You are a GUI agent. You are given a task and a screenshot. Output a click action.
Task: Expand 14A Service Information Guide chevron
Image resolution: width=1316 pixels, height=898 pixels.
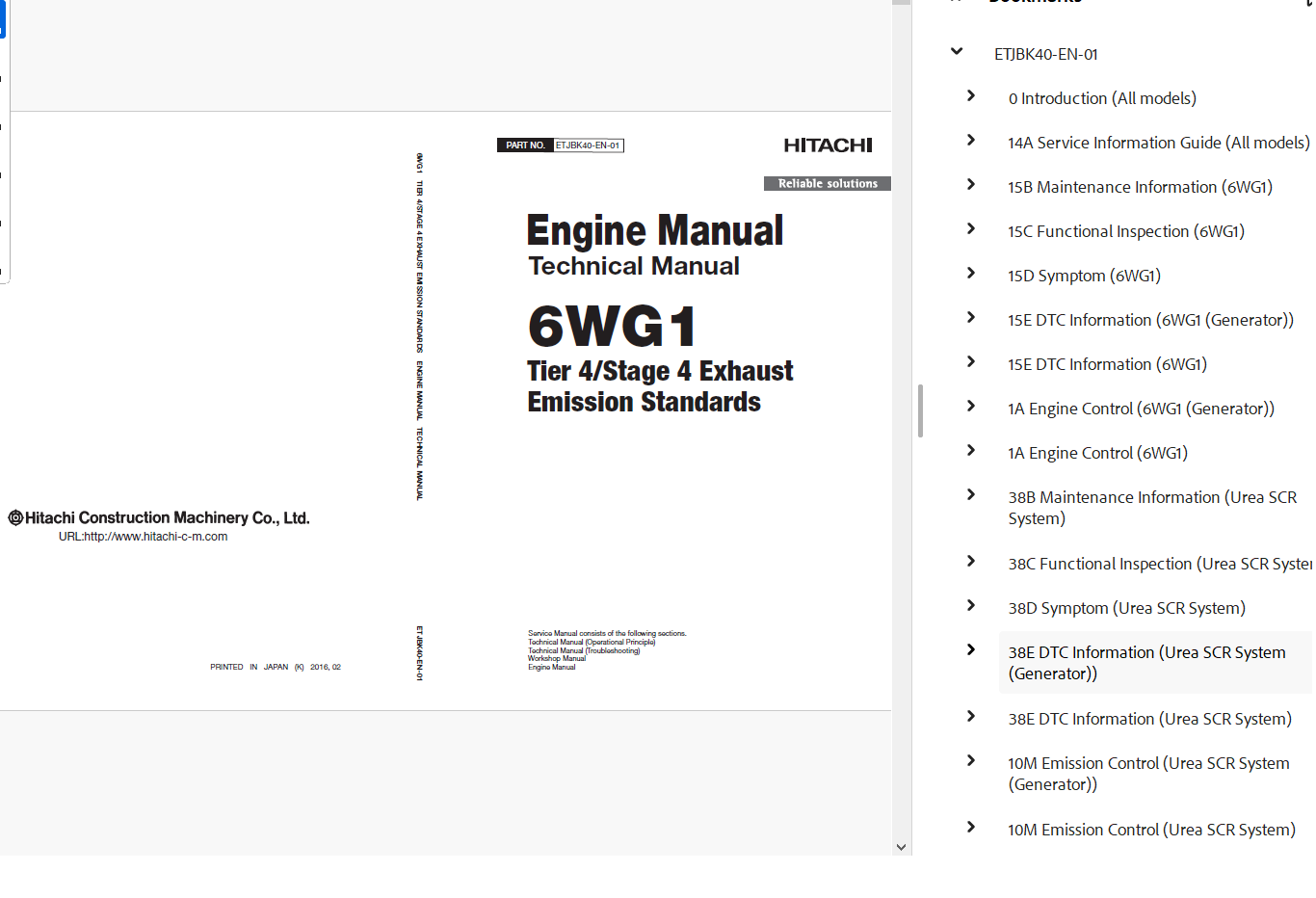tap(971, 141)
